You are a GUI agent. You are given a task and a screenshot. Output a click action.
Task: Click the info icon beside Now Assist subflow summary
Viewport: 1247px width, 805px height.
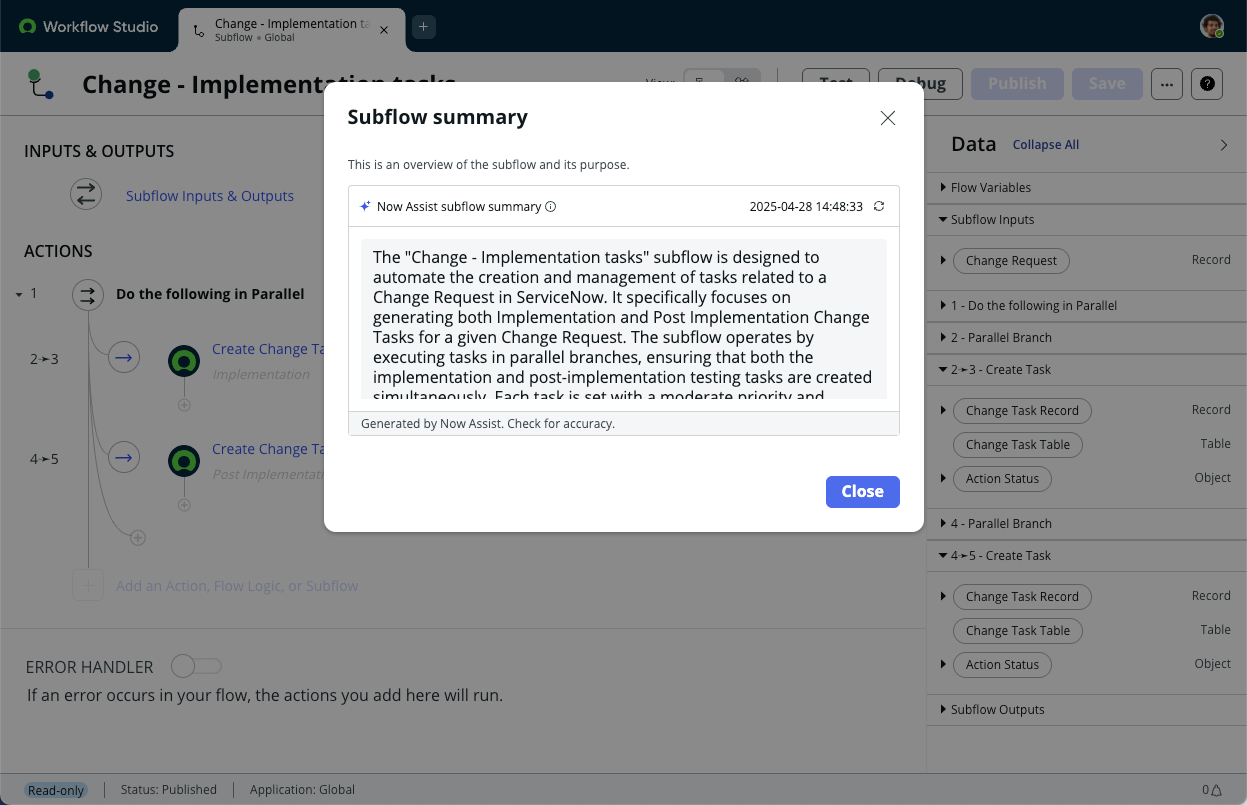pyautogui.click(x=550, y=207)
